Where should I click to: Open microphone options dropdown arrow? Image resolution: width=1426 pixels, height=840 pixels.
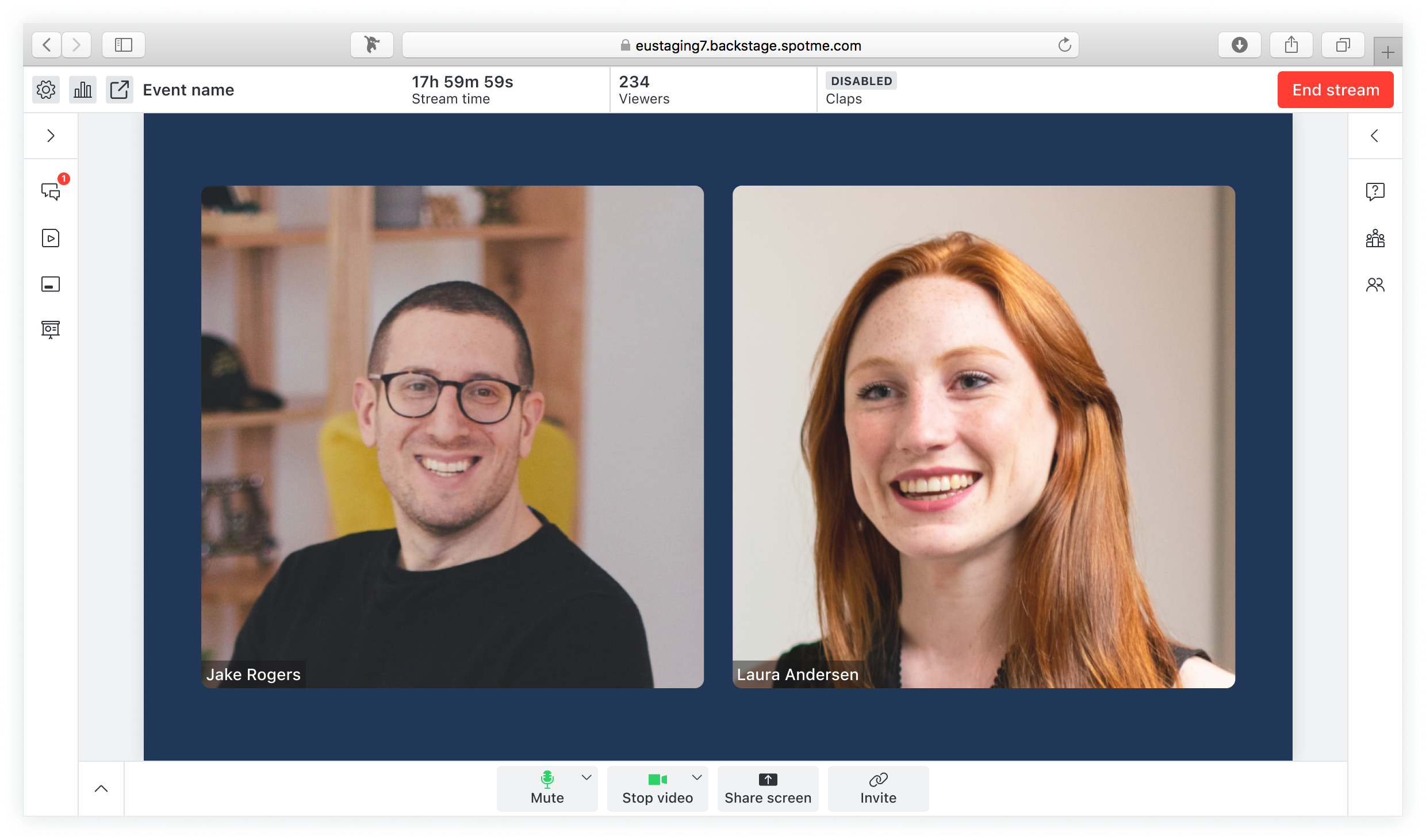click(586, 777)
